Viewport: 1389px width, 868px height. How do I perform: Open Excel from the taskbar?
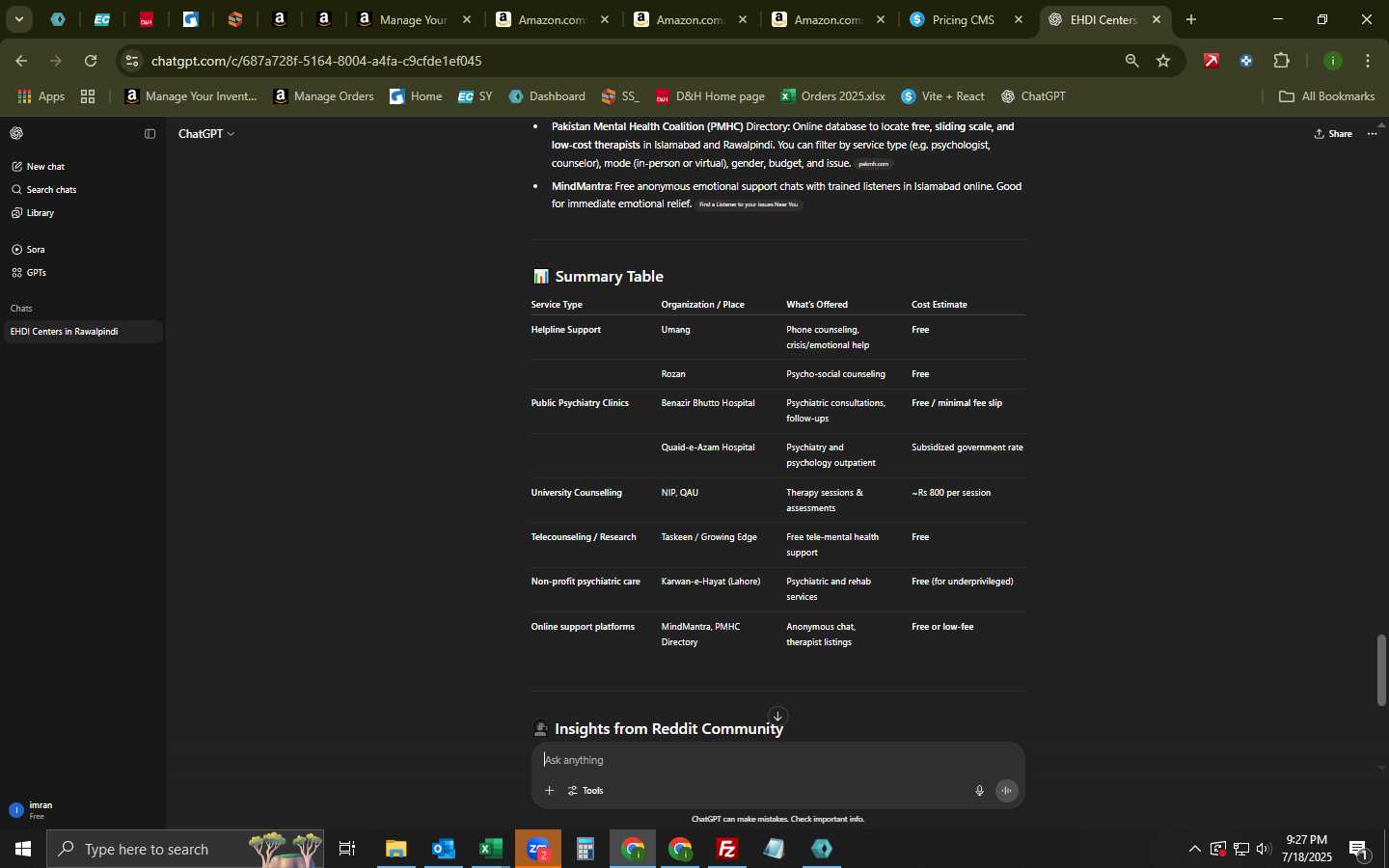491,850
